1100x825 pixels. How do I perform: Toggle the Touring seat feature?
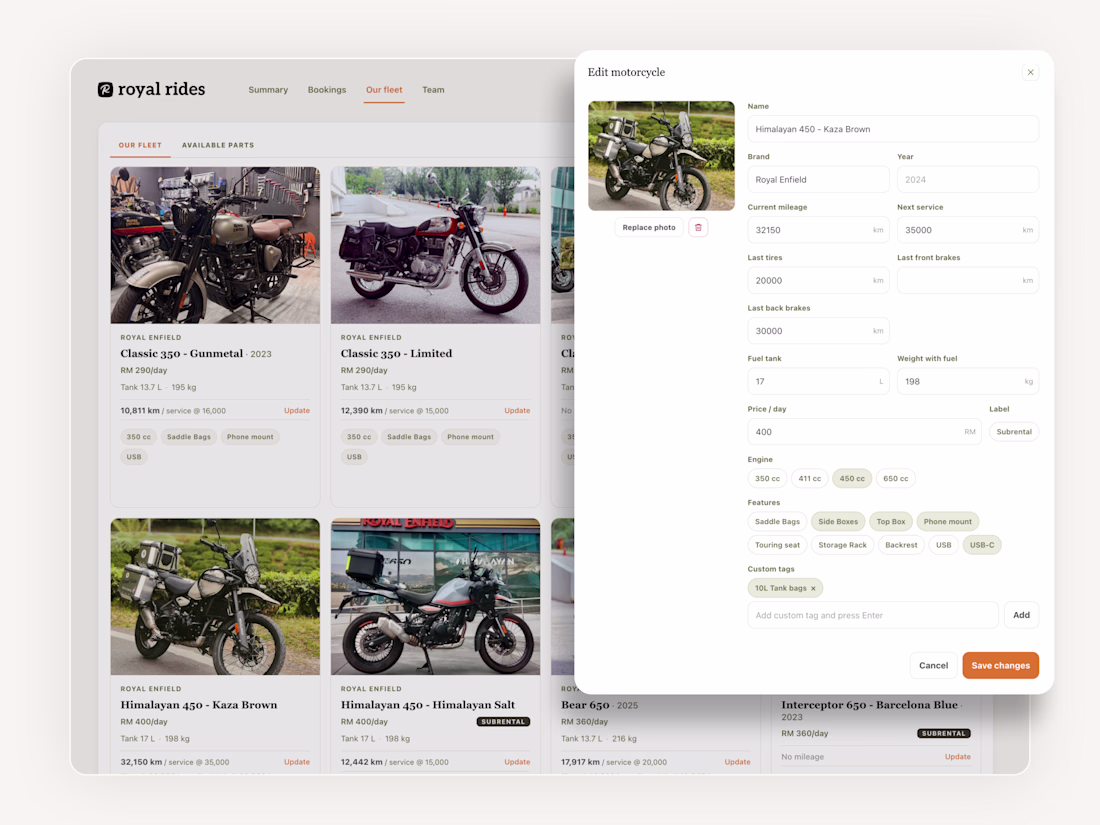(777, 545)
